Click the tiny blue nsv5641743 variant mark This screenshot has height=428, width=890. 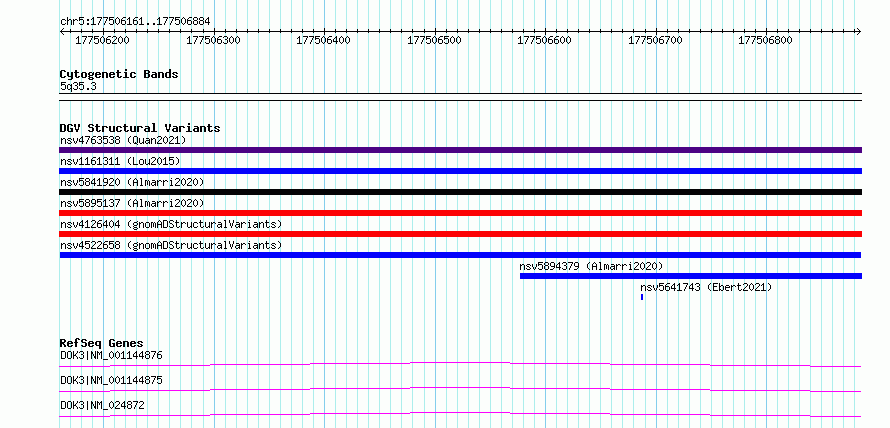point(642,297)
